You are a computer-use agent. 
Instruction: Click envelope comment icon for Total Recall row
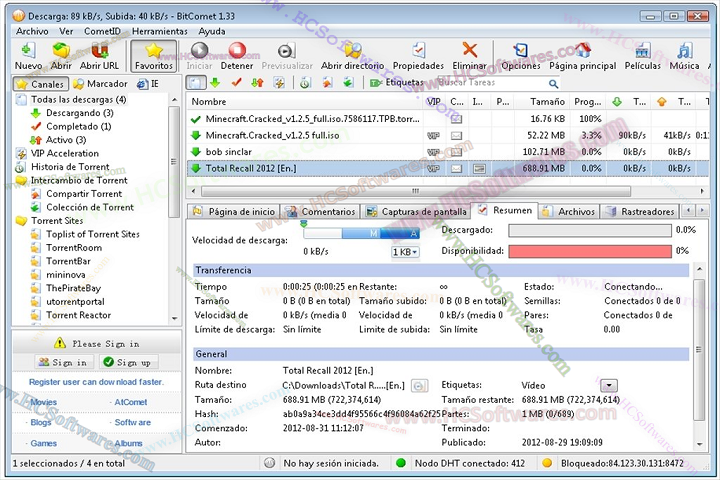pos(456,169)
